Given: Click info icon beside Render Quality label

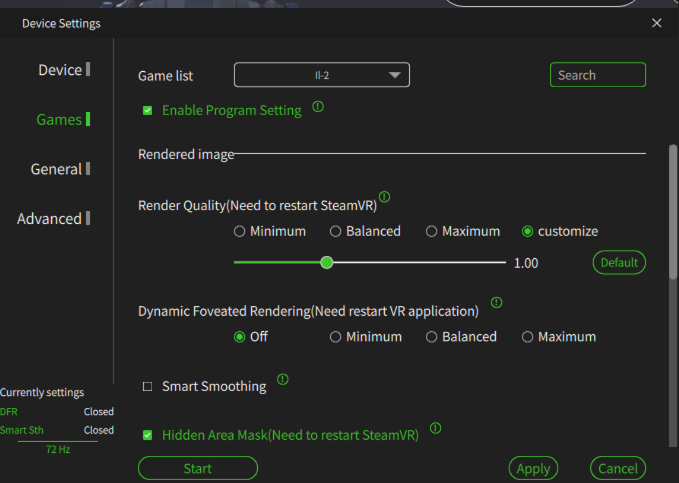Looking at the screenshot, I should (x=384, y=197).
